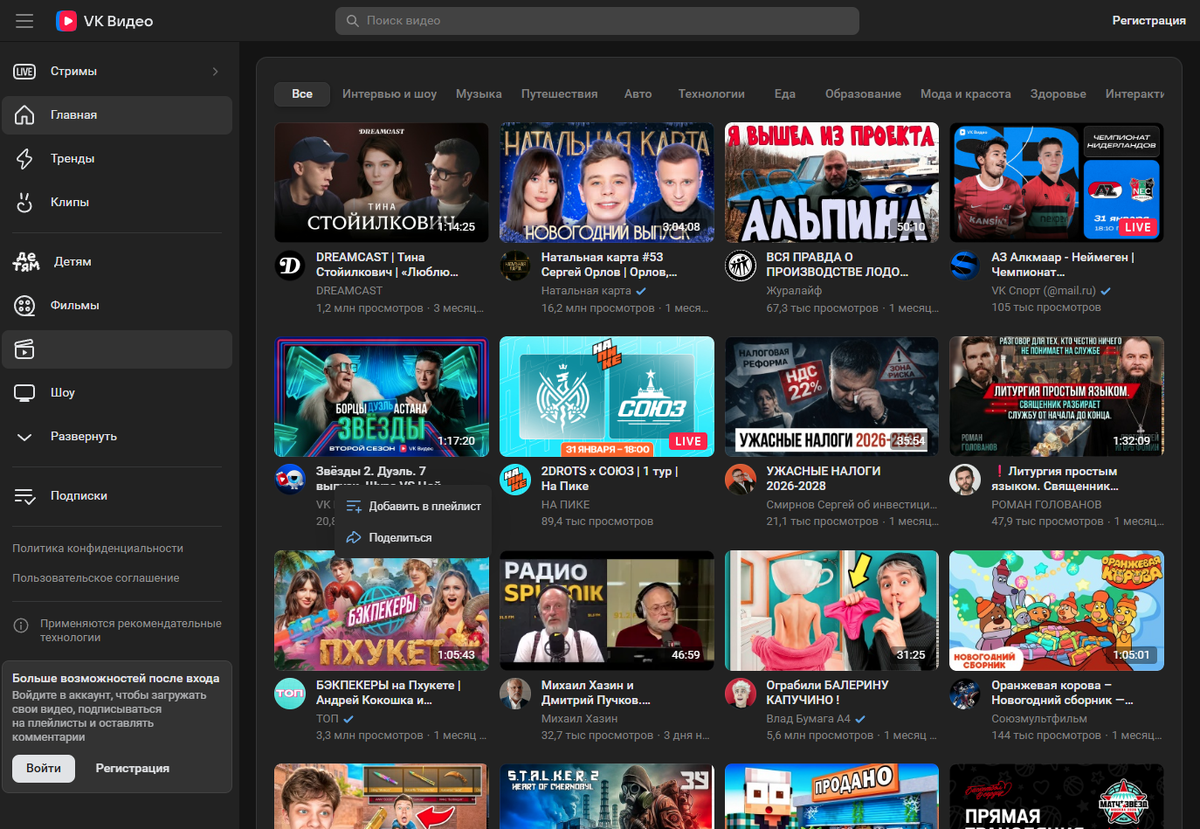The width and height of the screenshot is (1200, 829).
Task: Open Пользовательское соглашение link
Action: pos(96,578)
